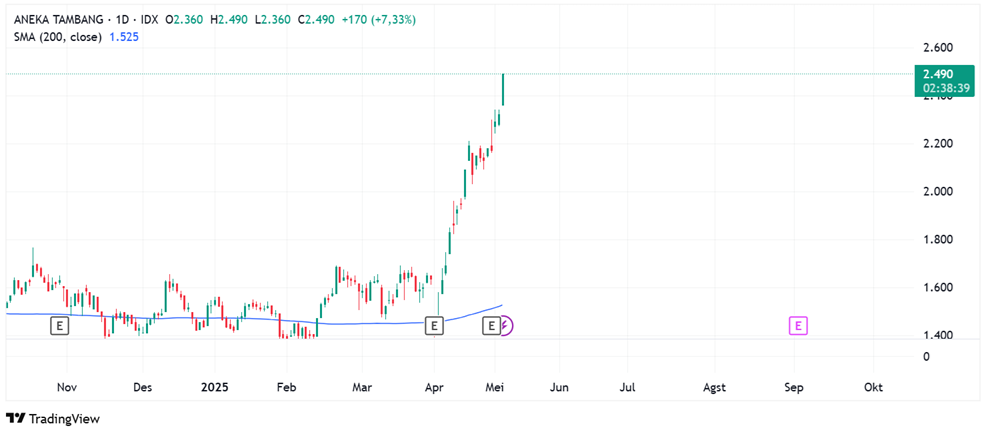Viewport: 985px width, 429px height.
Task: Click the Agst label on the time axis
Action: click(x=714, y=388)
